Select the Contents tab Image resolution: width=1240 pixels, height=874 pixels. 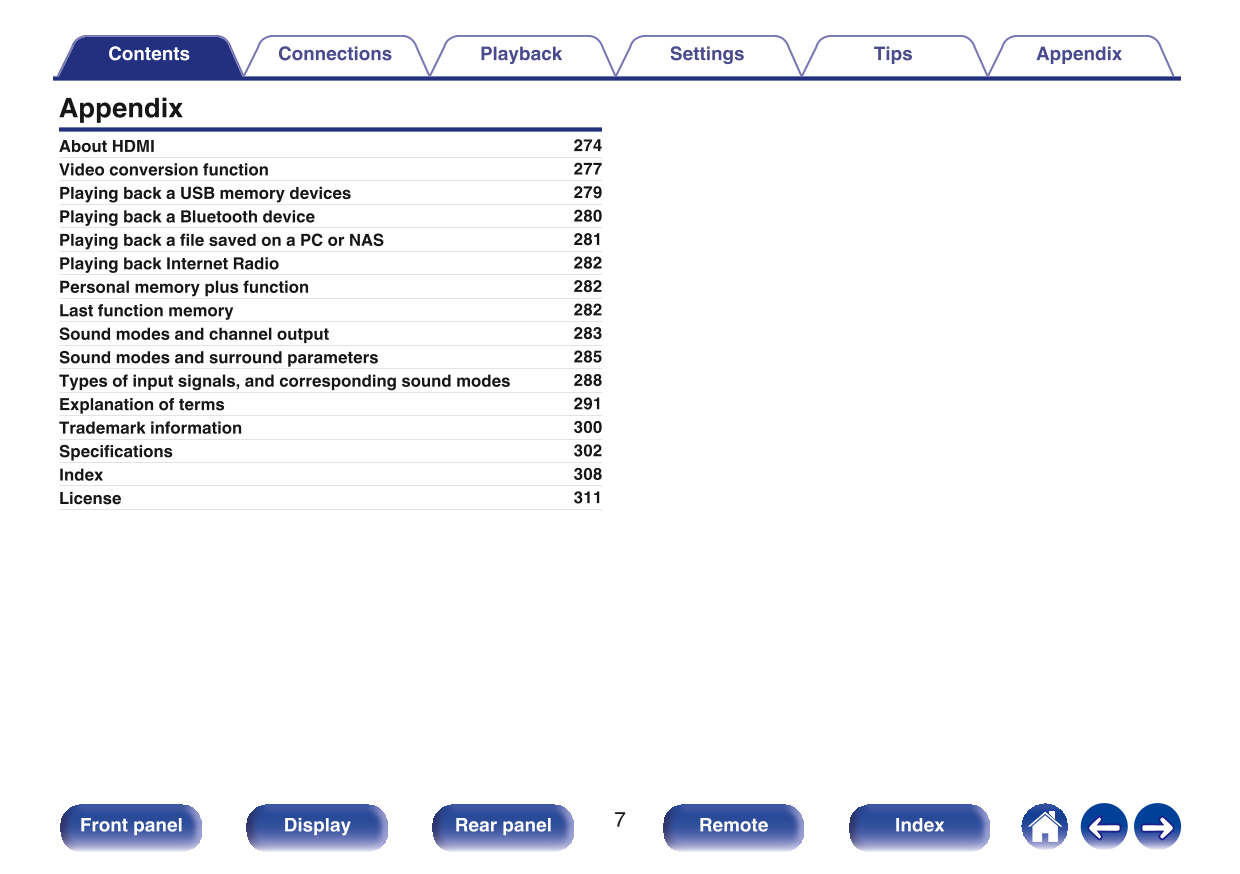click(149, 55)
